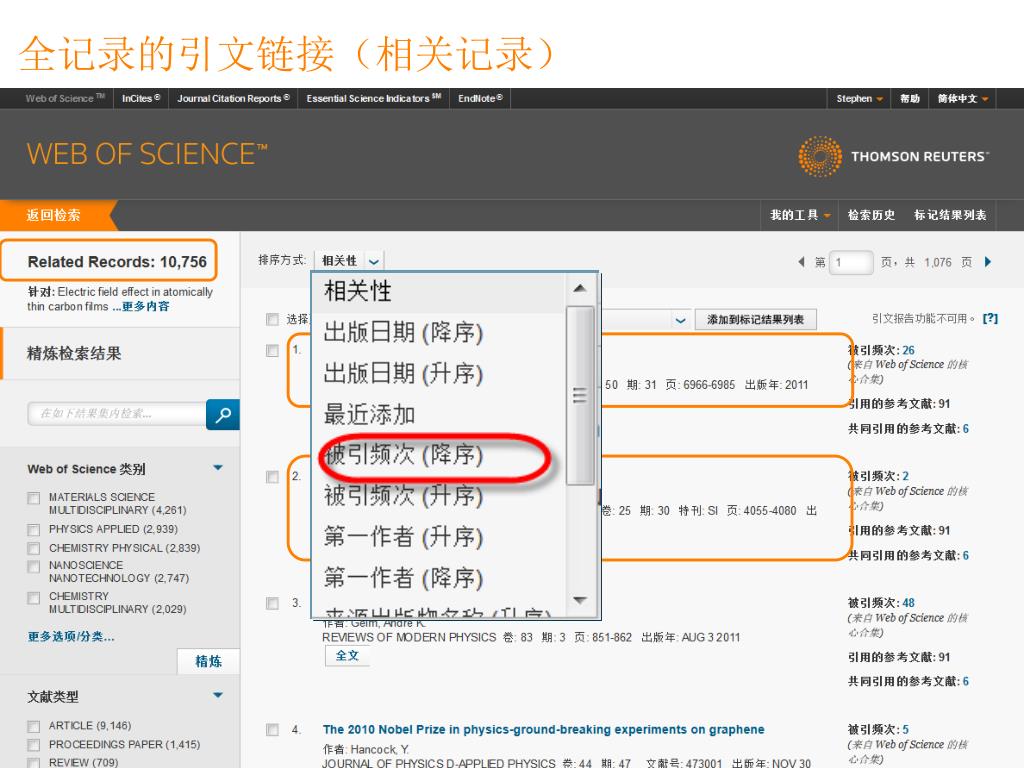Viewport: 1024px width, 768px height.
Task: Collapse the Web of Science 类别 section
Action: (x=218, y=468)
